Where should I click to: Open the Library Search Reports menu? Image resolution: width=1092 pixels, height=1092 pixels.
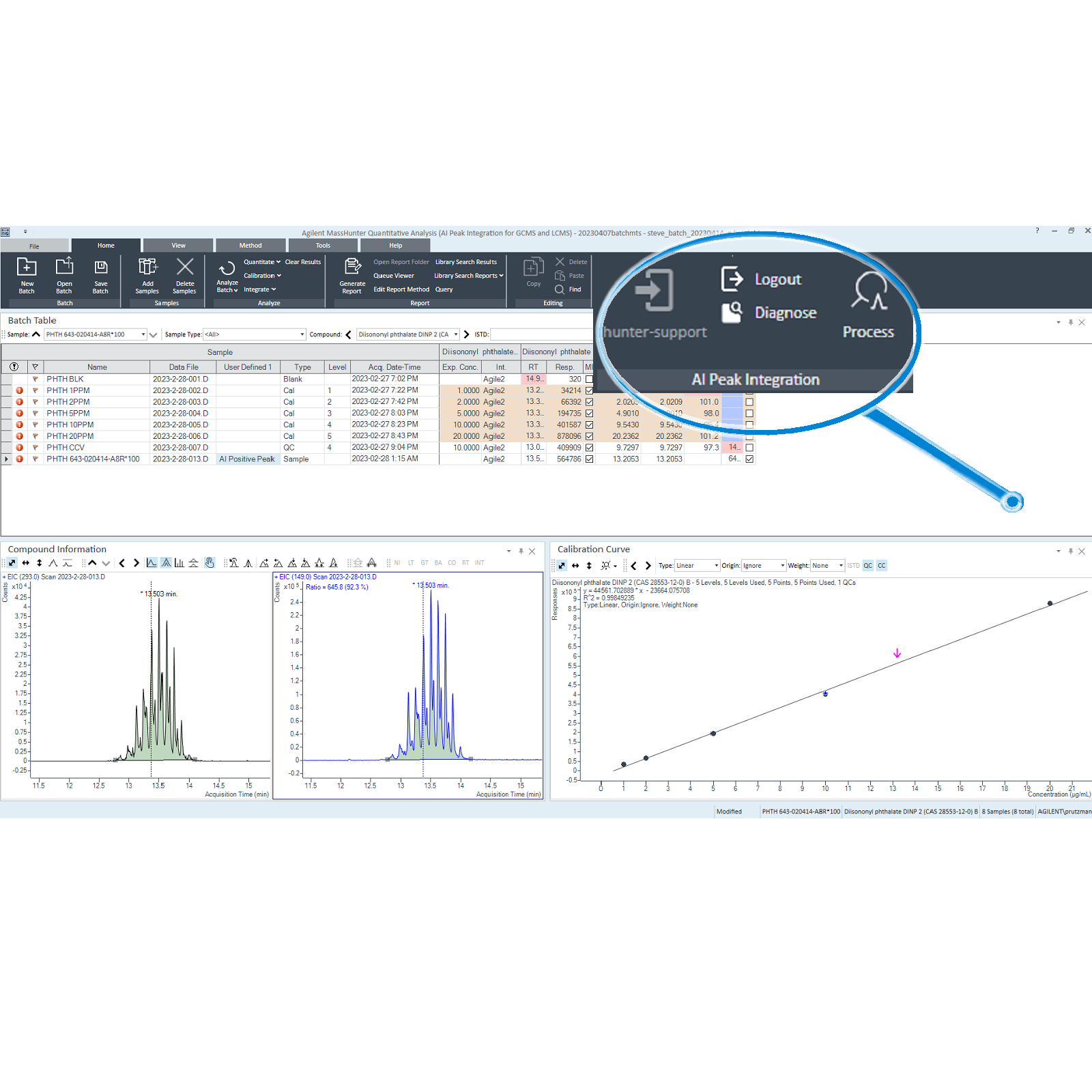point(469,276)
